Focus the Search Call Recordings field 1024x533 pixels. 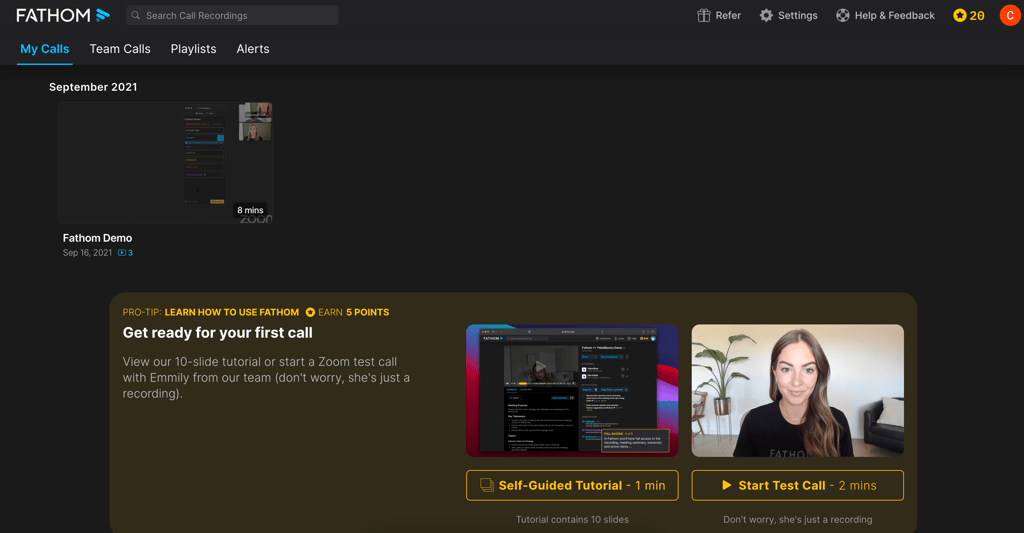(x=232, y=15)
